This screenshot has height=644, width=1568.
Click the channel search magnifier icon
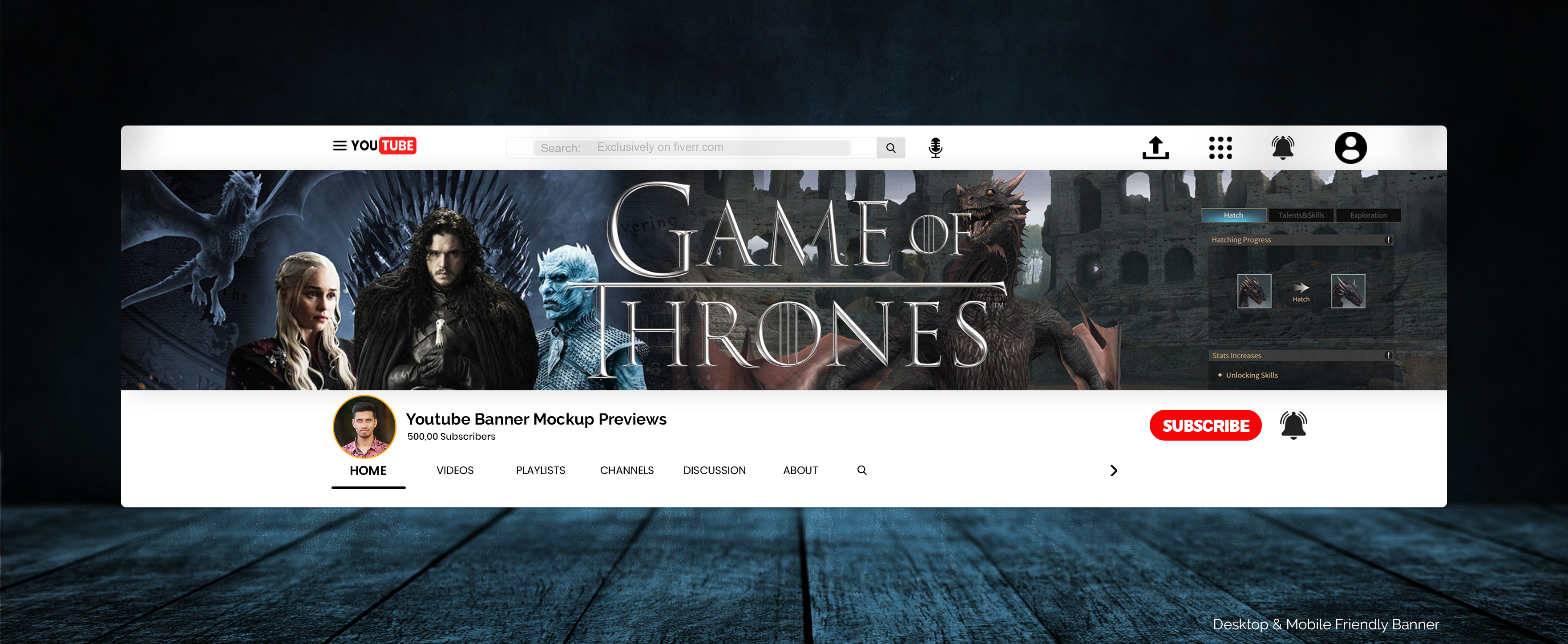coord(862,470)
